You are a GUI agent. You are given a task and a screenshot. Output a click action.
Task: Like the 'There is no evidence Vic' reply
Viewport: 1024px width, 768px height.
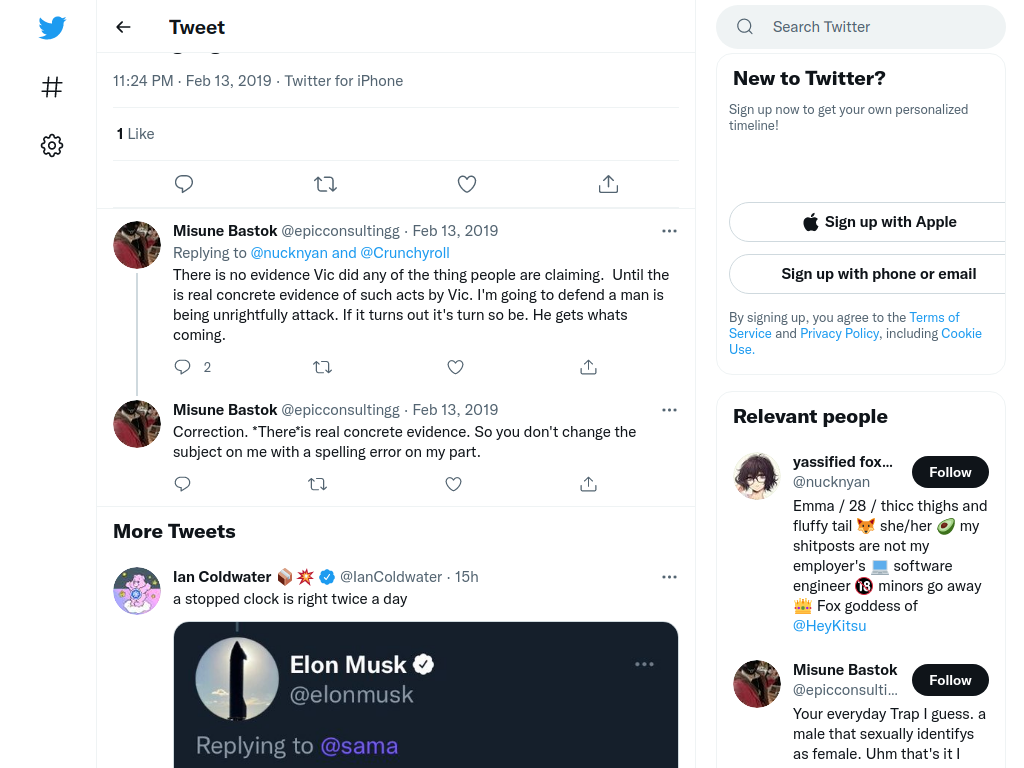point(455,367)
